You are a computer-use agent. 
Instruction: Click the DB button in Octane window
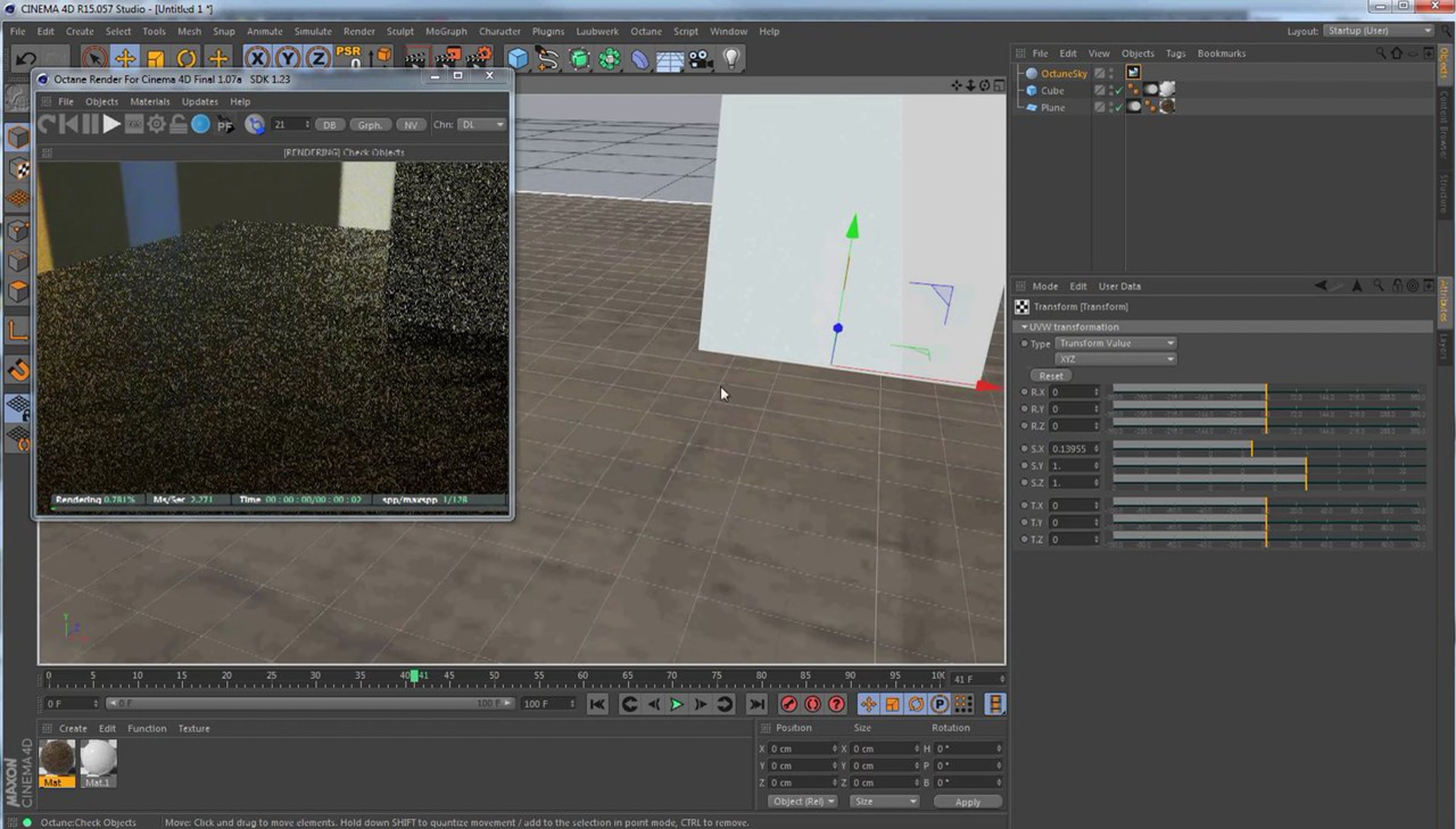click(329, 125)
